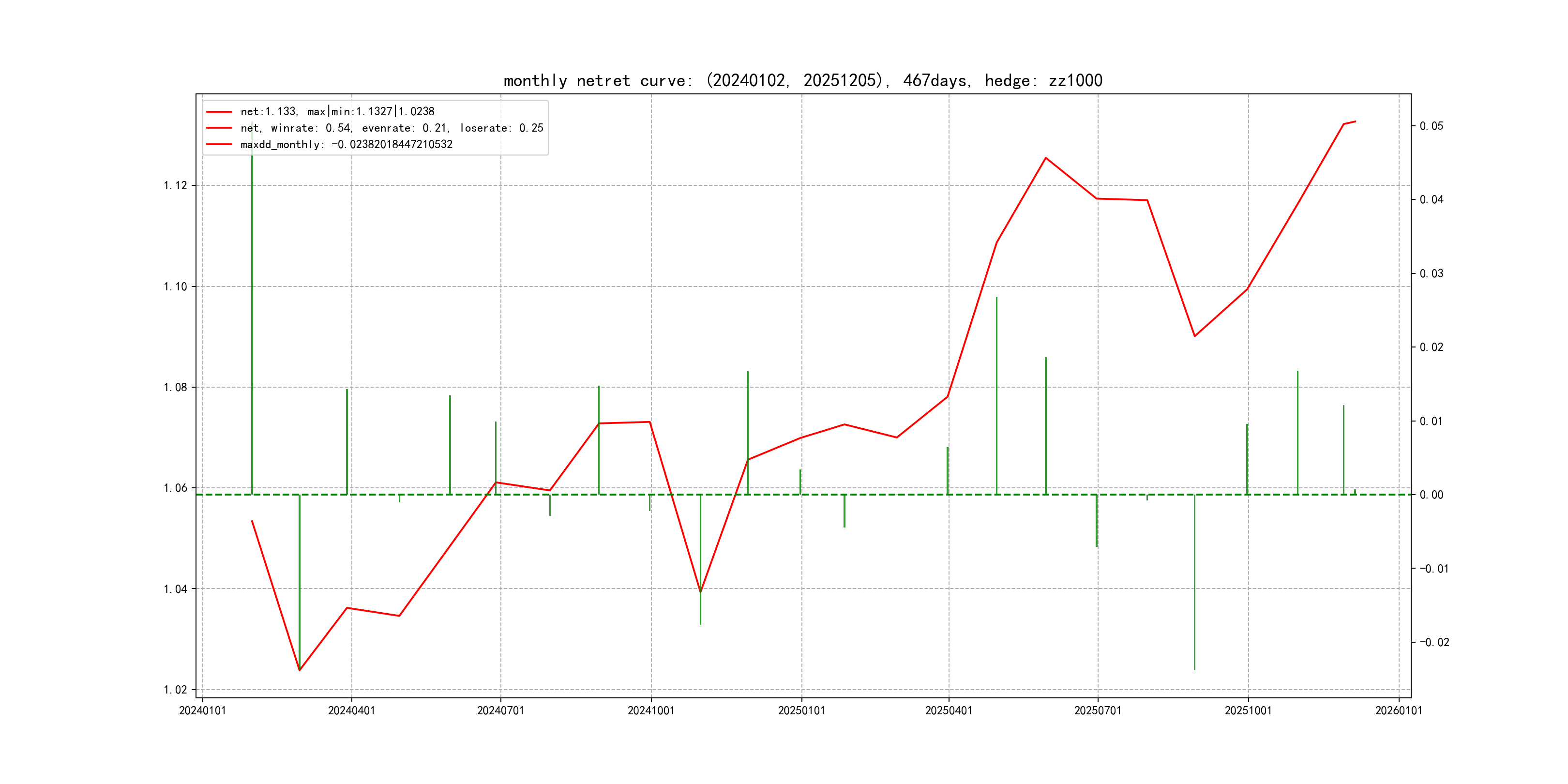This screenshot has height=784, width=1568.
Task: Click the 20250101 x-axis label
Action: pyautogui.click(x=801, y=710)
